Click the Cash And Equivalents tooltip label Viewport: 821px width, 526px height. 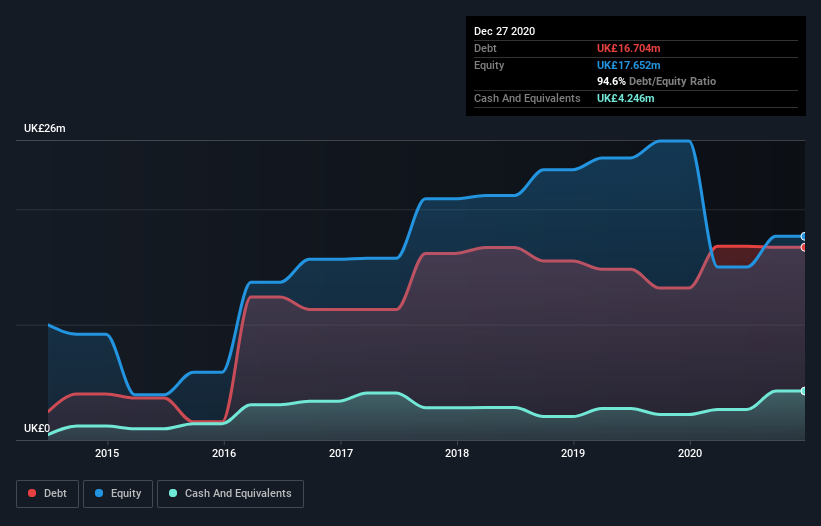[x=527, y=98]
